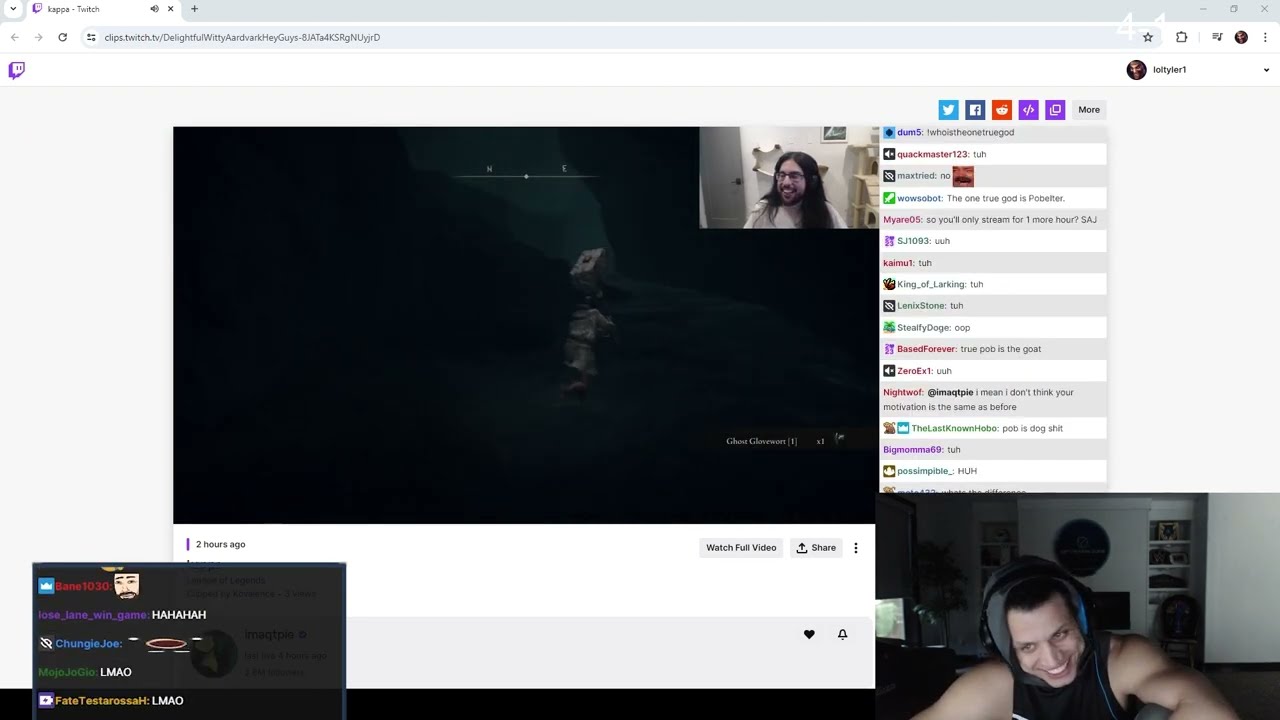Click the '2 hours ago' timestamp
1280x720 pixels.
click(220, 544)
